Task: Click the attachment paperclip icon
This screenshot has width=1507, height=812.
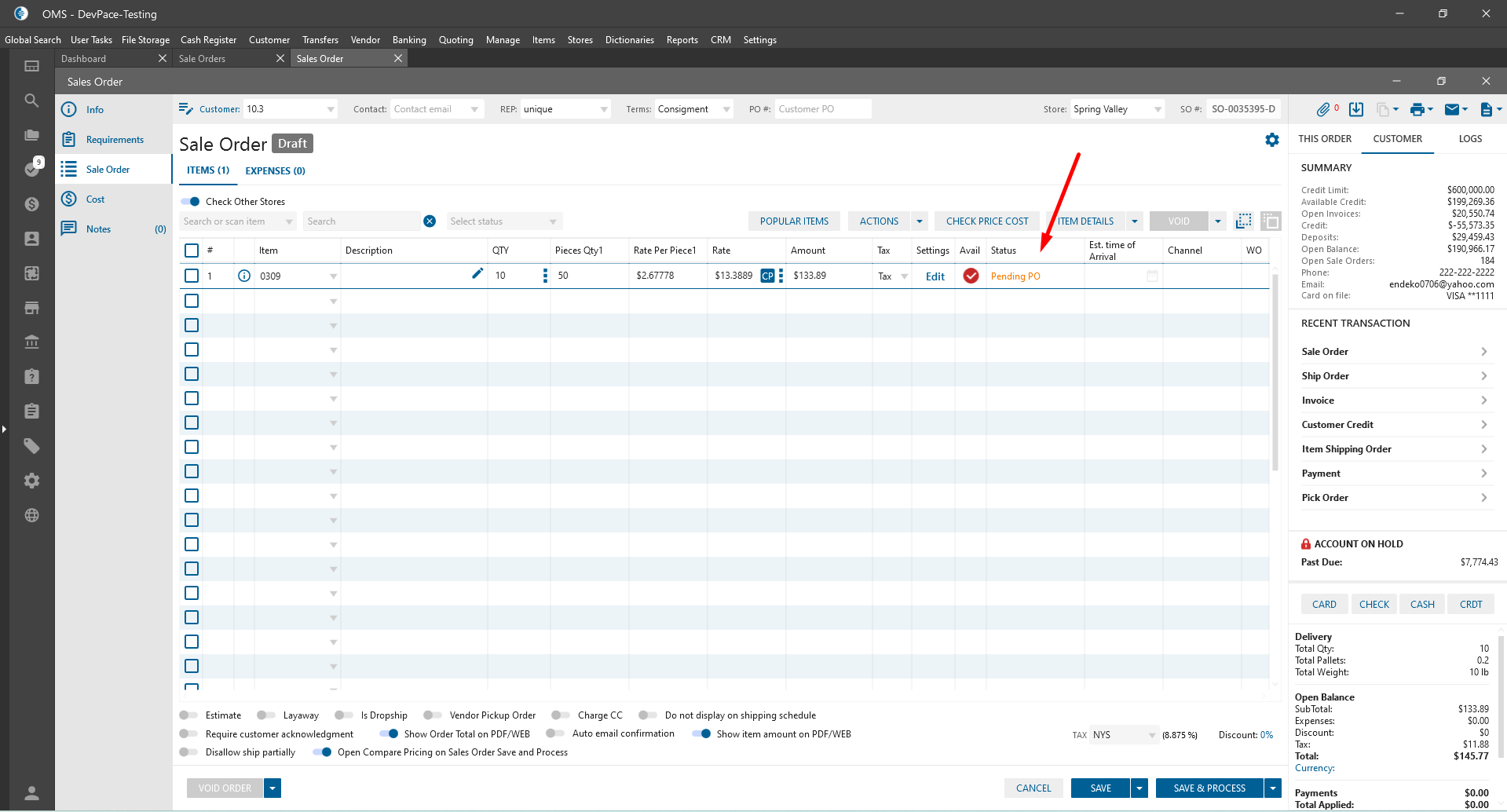Action: [1323, 109]
